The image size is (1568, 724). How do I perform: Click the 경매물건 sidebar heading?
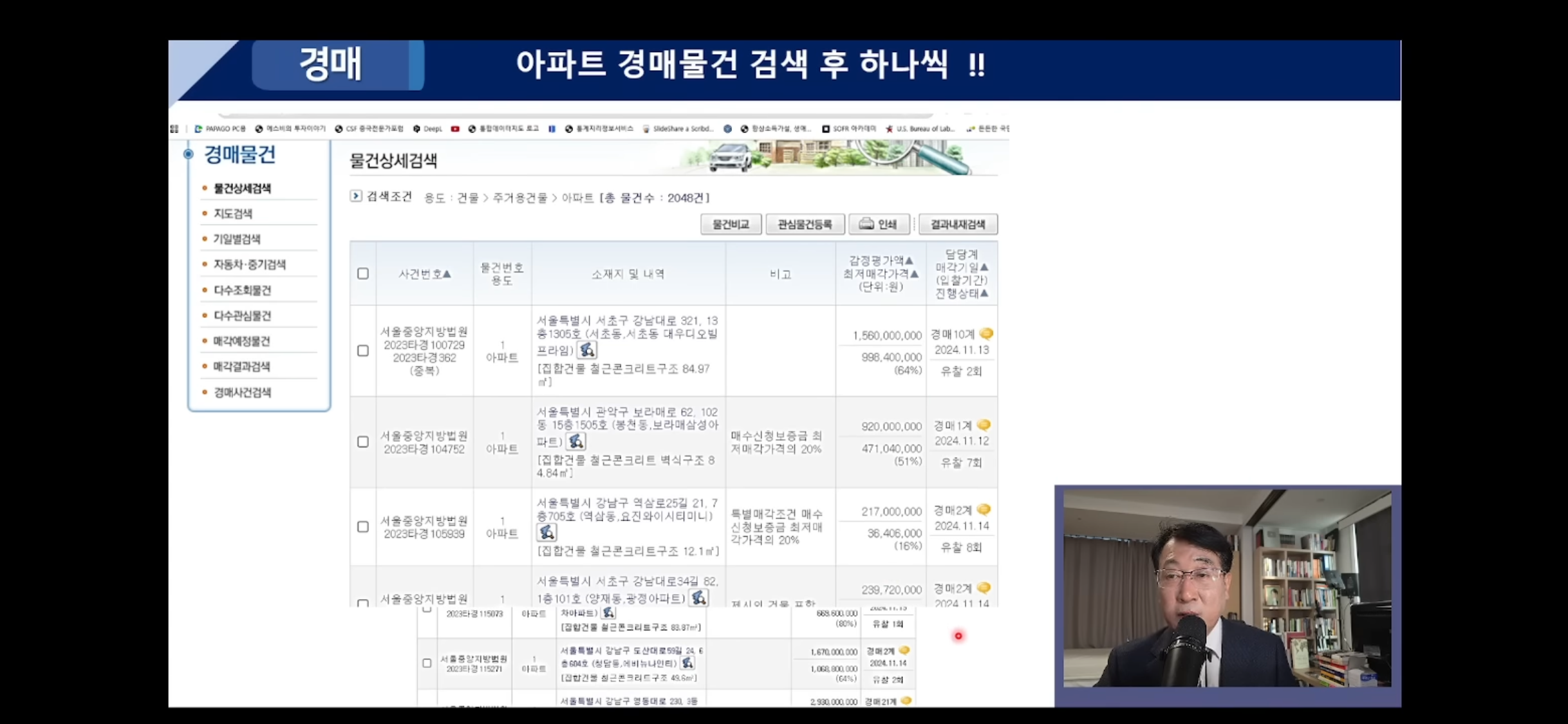click(239, 154)
